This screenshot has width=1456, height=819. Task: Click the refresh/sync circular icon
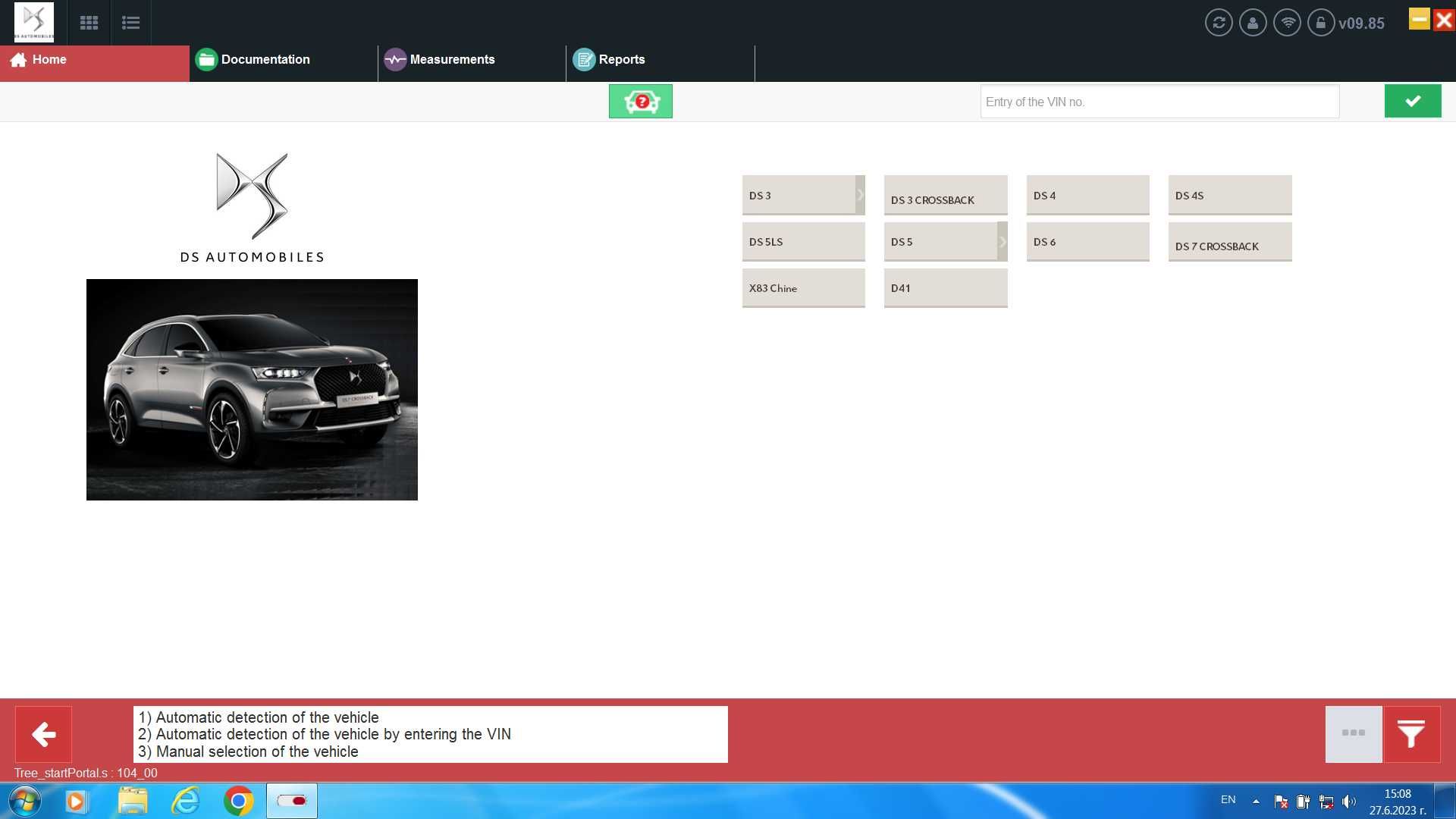point(1219,23)
